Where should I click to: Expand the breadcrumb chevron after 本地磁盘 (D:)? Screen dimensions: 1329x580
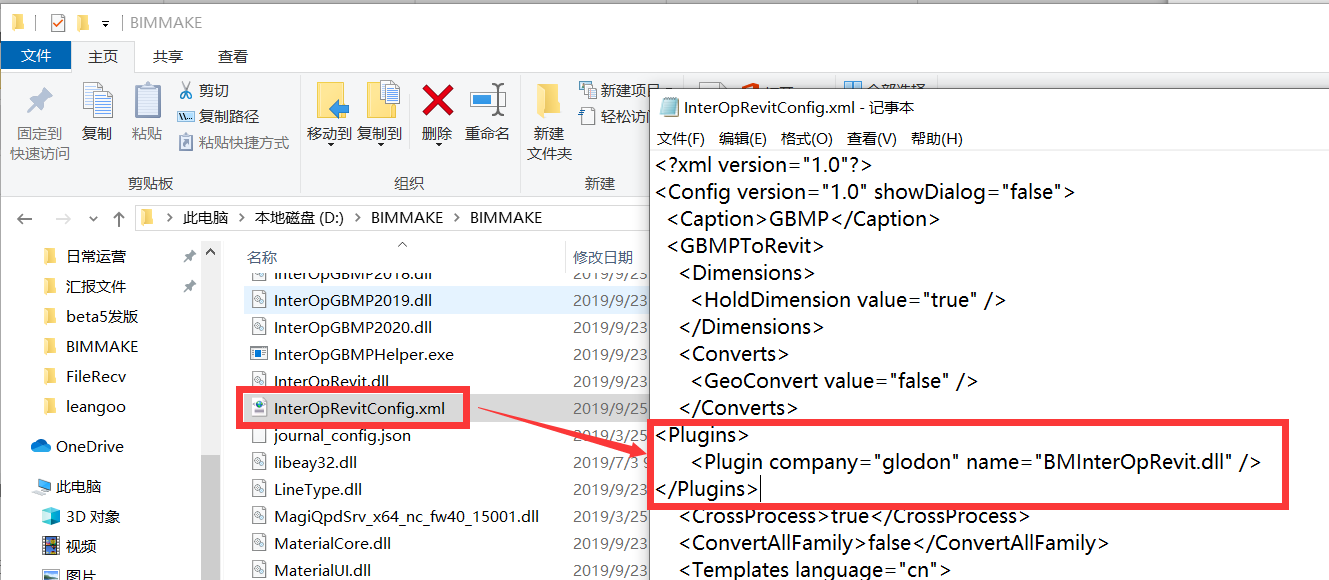(x=357, y=218)
